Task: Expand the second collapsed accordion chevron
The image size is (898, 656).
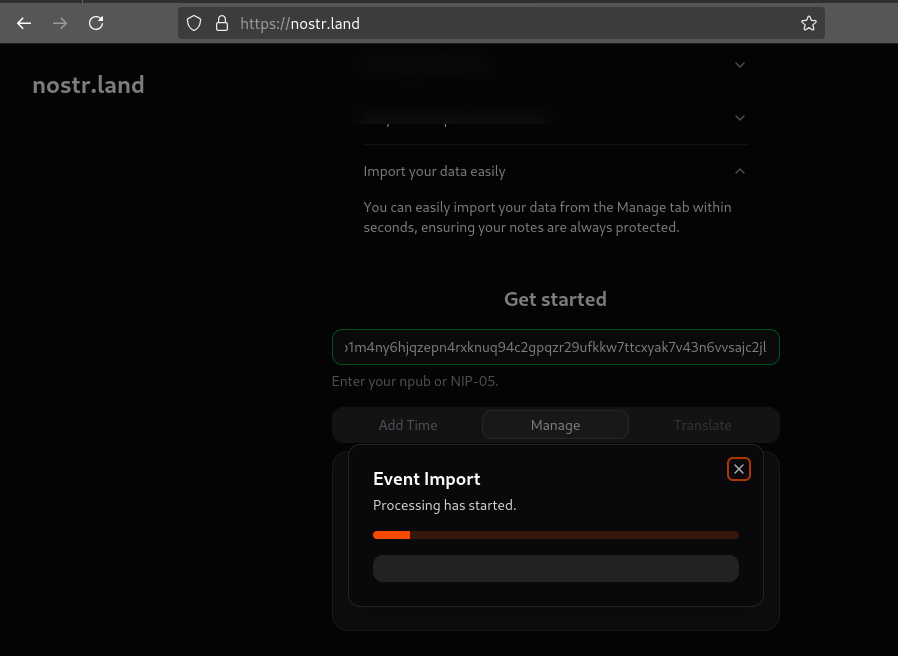Action: click(740, 118)
